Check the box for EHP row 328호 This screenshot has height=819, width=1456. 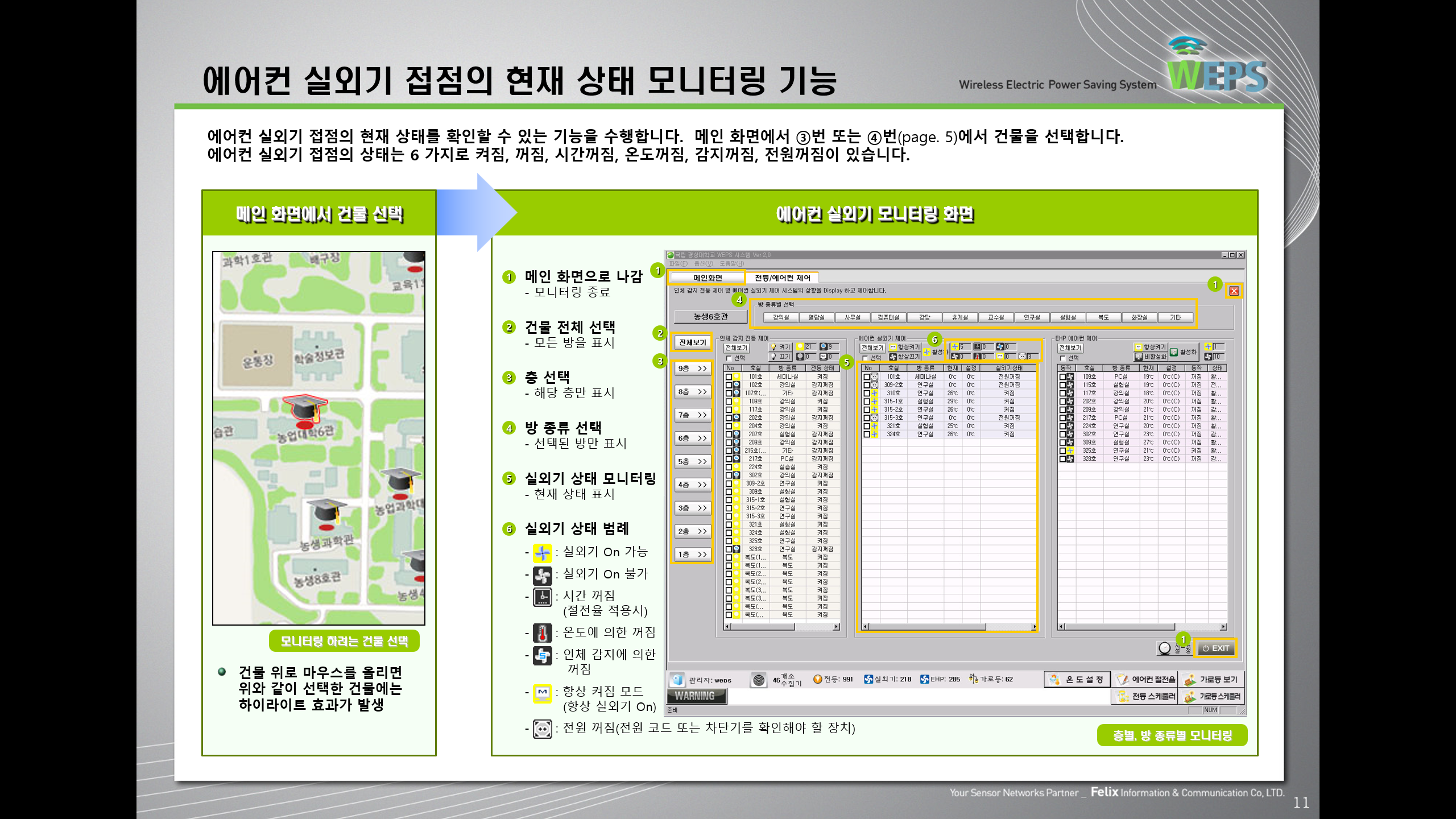pos(1062,458)
